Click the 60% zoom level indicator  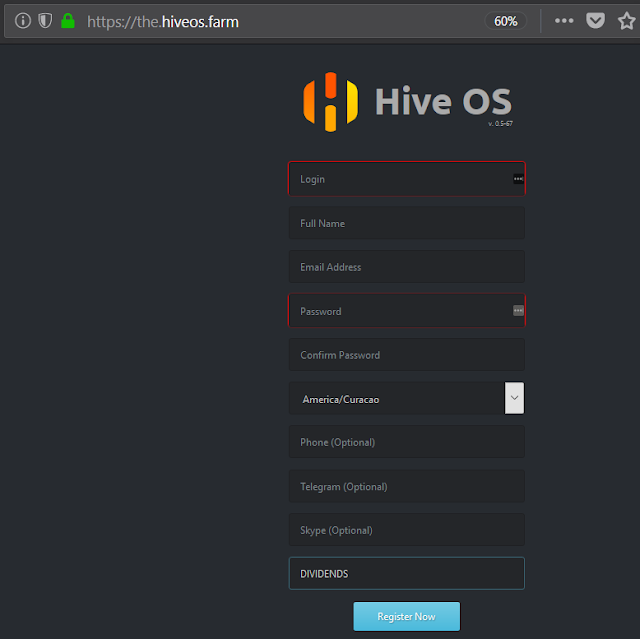tap(505, 21)
